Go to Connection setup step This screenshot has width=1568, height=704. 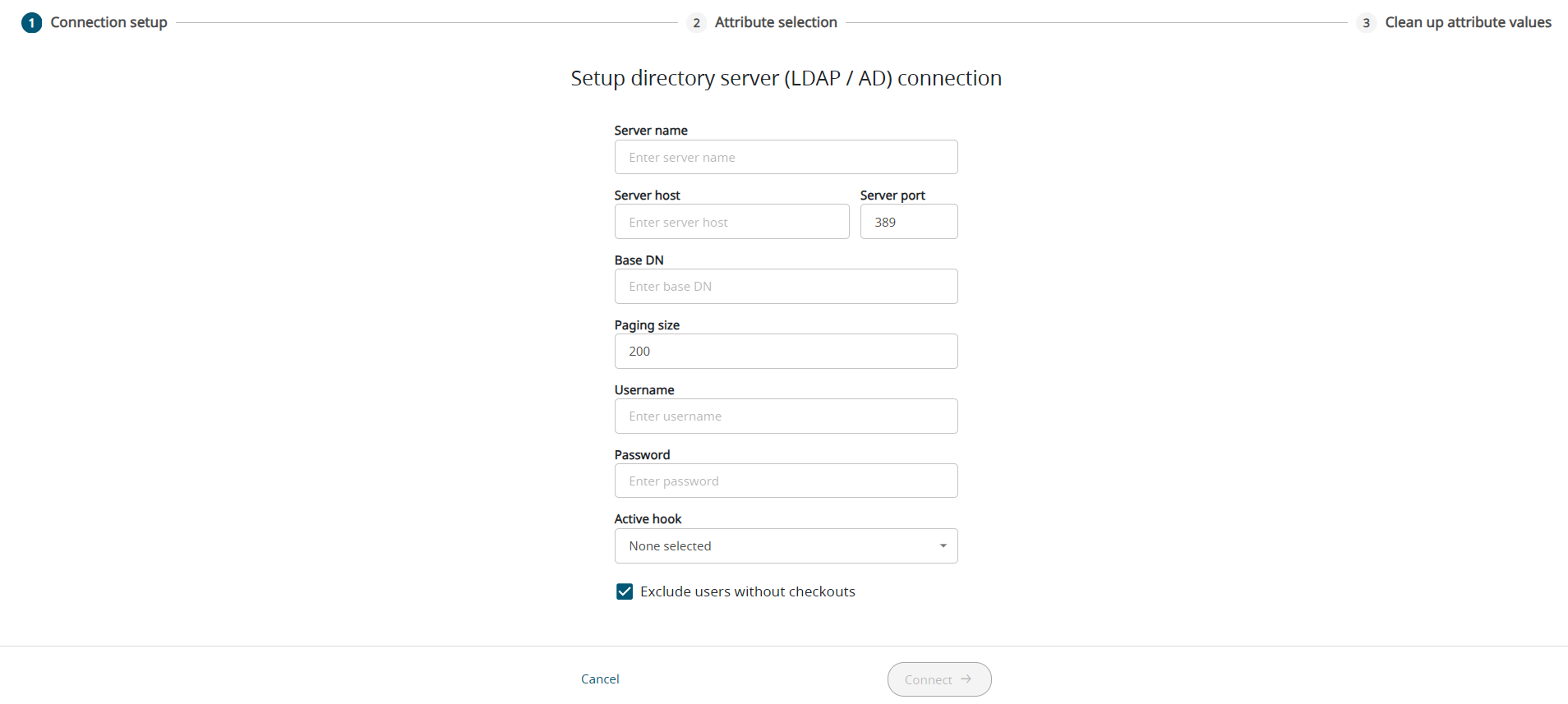tap(108, 23)
